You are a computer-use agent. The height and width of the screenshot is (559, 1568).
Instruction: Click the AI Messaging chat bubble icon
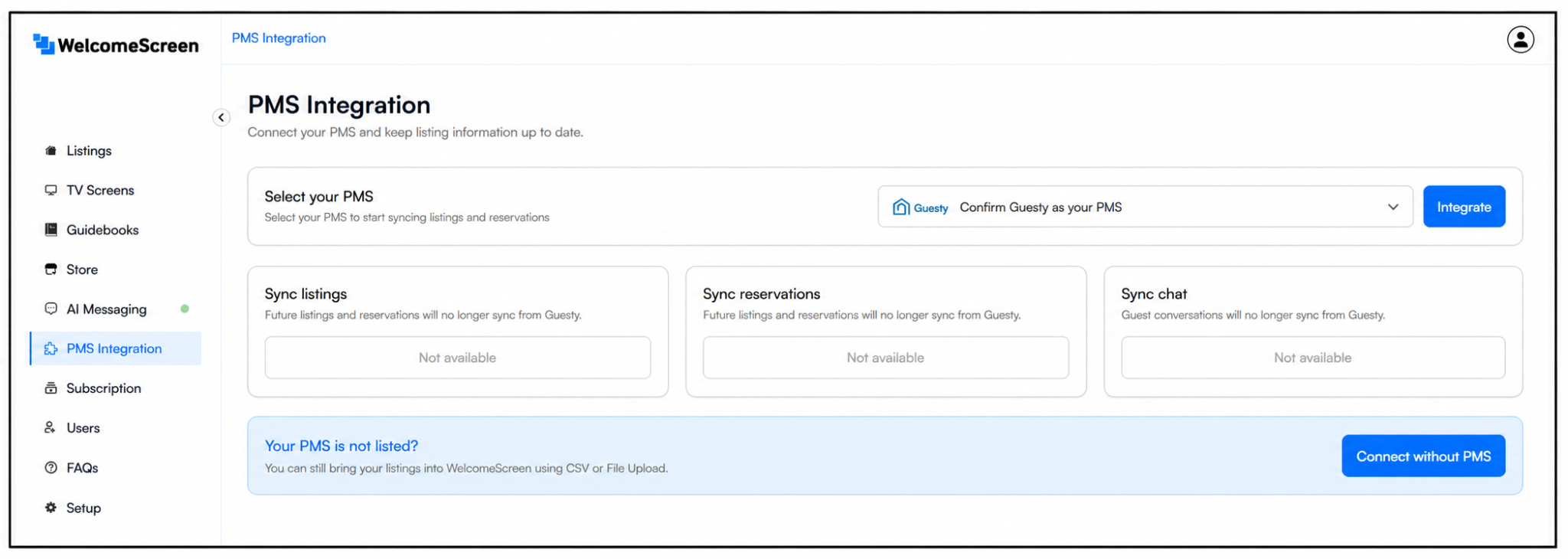[51, 309]
